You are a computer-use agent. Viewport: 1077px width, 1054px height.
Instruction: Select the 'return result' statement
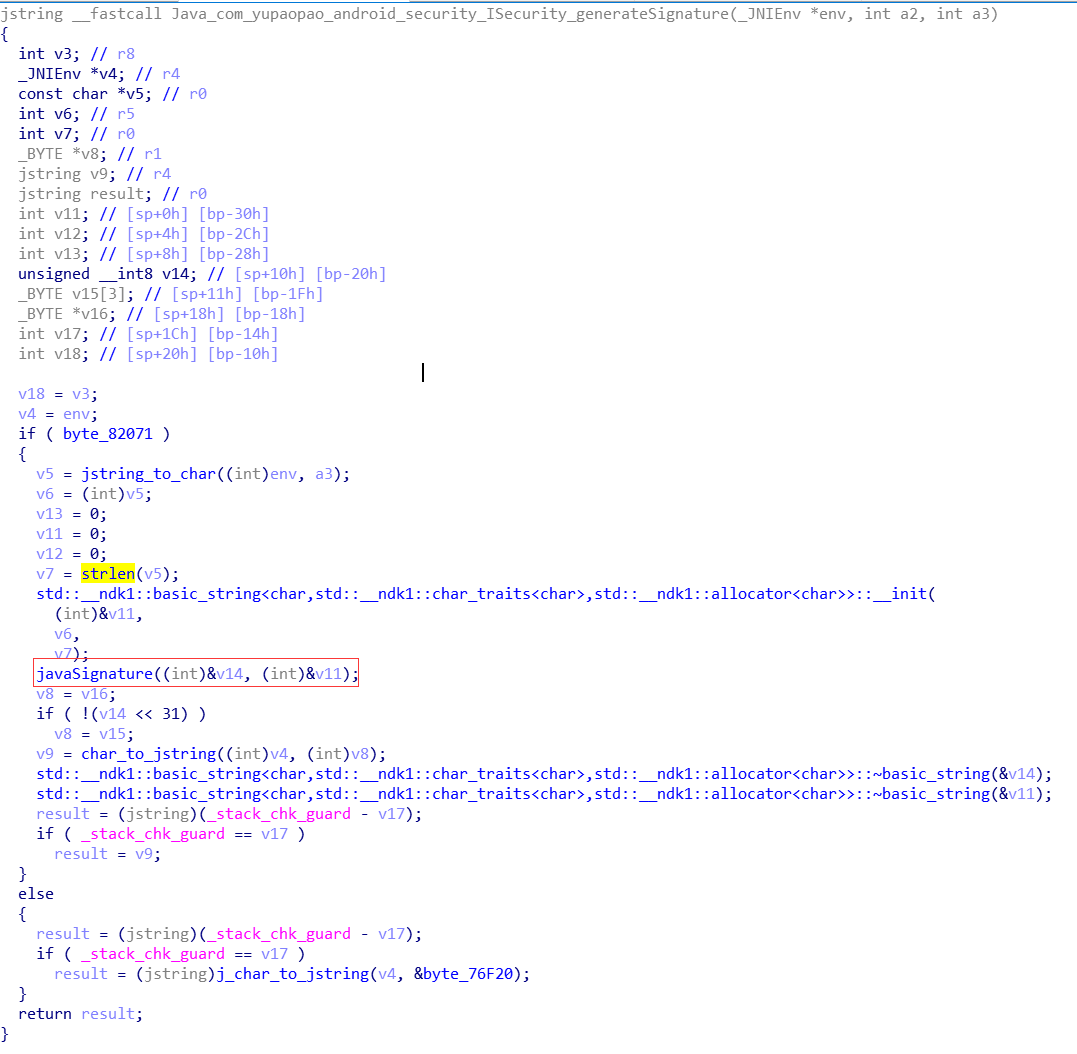pos(80,1014)
